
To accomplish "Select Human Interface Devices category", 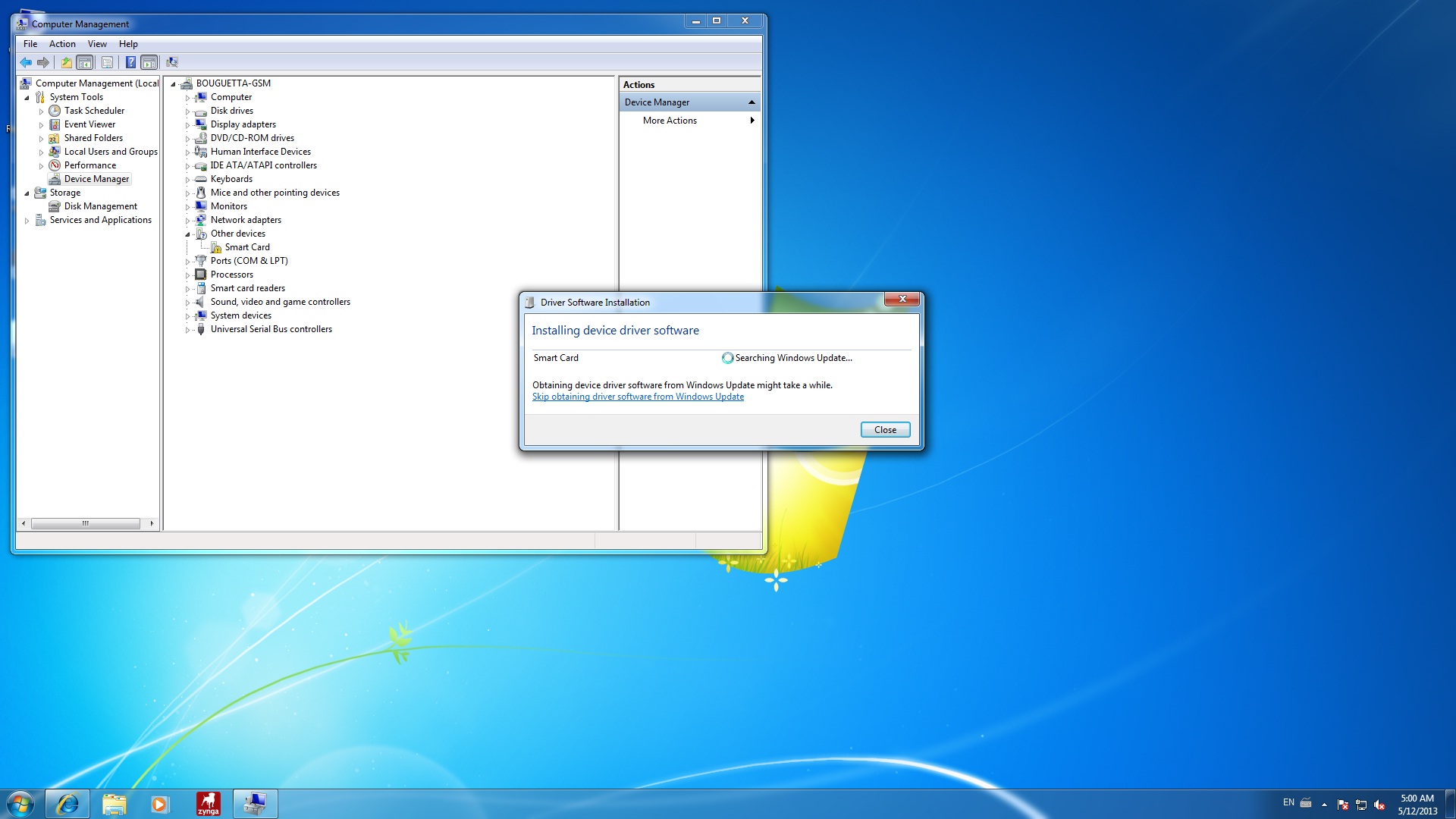I will point(261,152).
